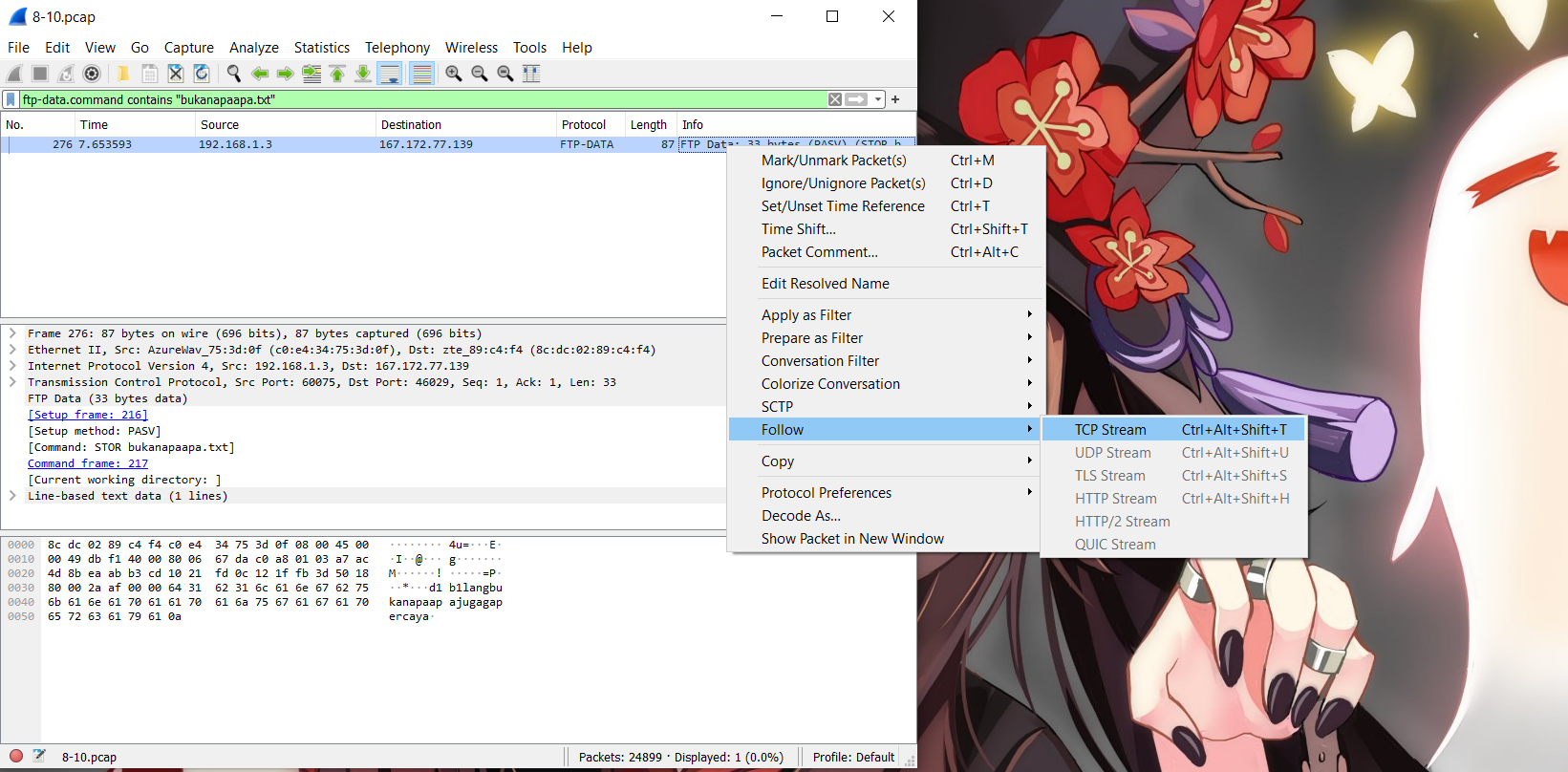Screen dimensions: 1568x772
Task: Click Edit Resolved Name entry
Action: point(886,284)
